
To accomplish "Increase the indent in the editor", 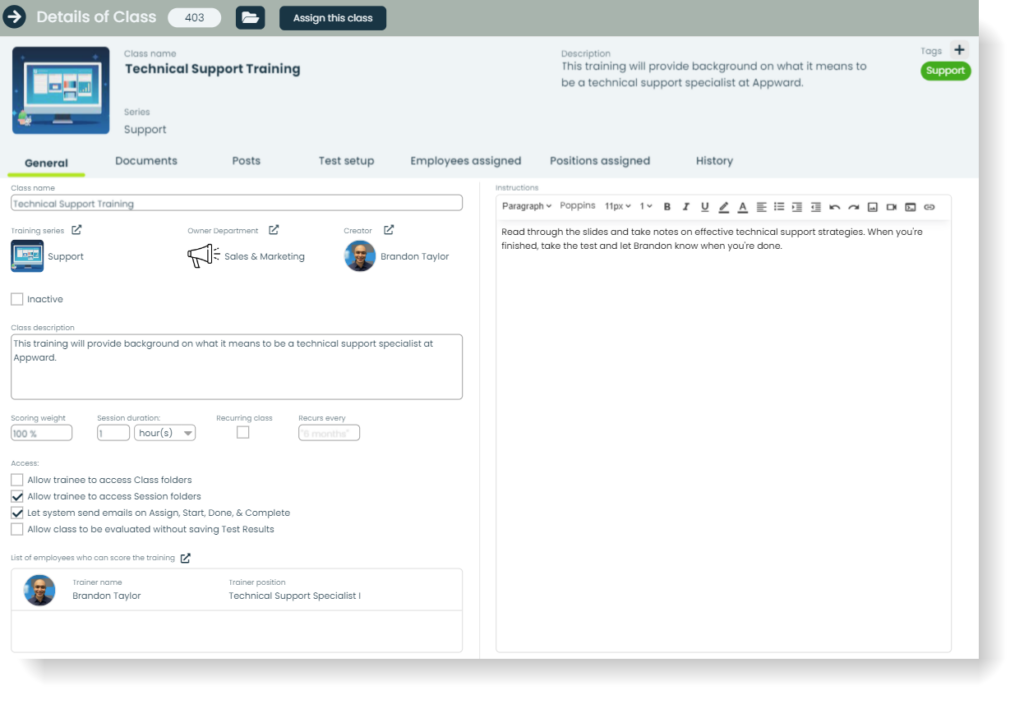I will [797, 206].
